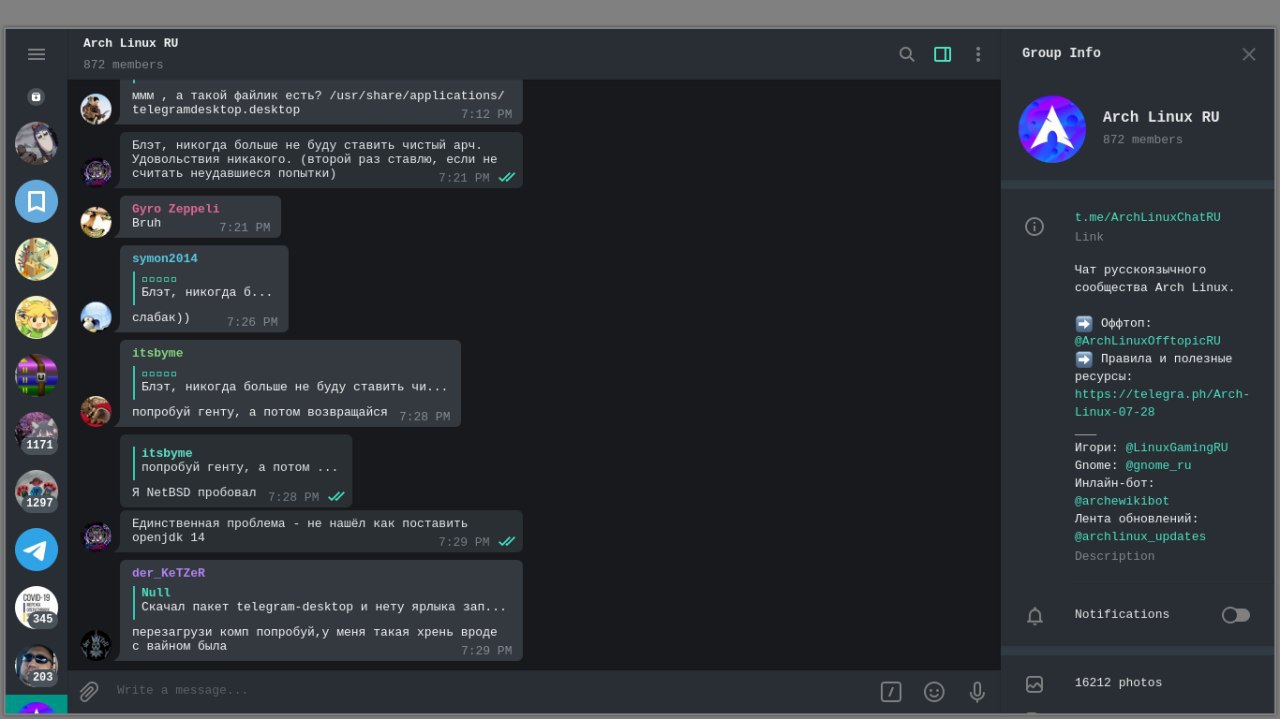
Task: Click quoted reply "попробуй генту, а потом ..."
Action: tap(237, 461)
